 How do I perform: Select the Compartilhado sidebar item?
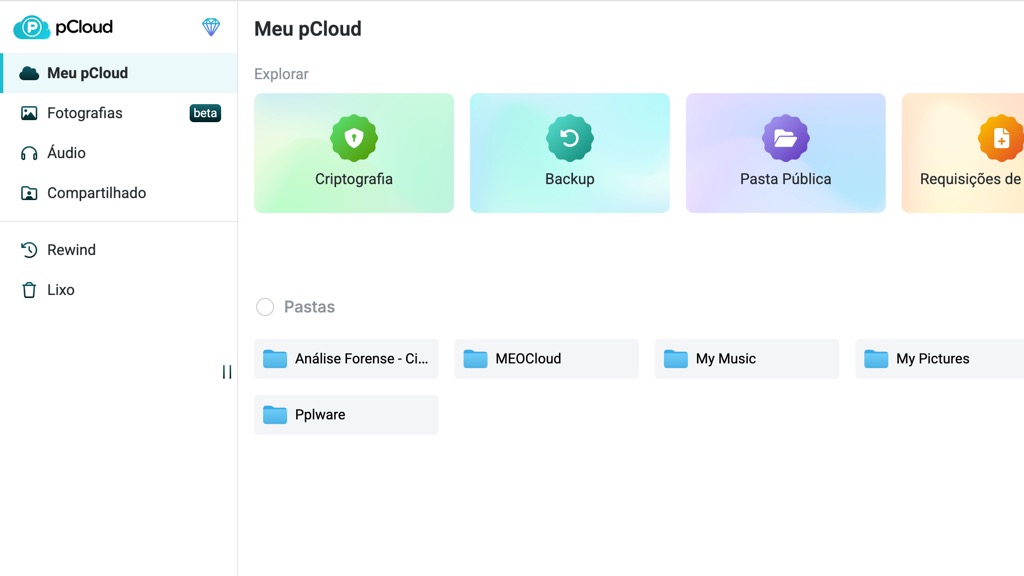click(96, 193)
